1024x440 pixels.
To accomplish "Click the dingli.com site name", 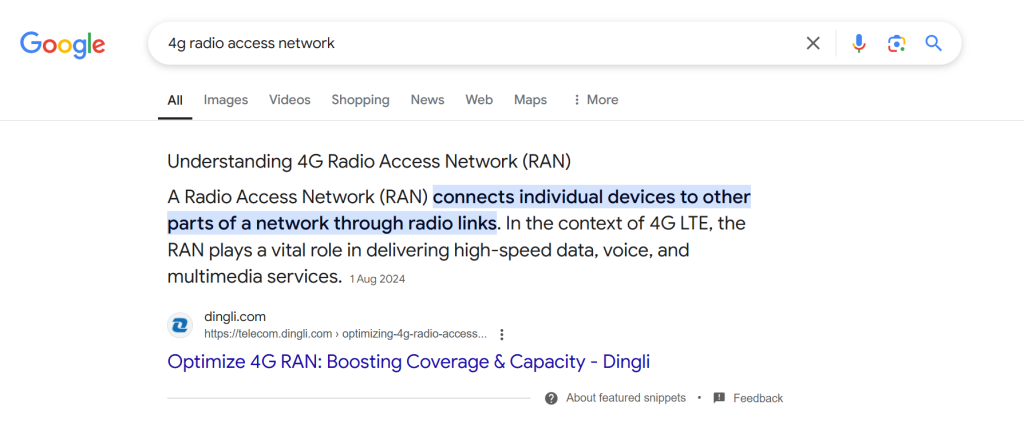I will click(235, 317).
